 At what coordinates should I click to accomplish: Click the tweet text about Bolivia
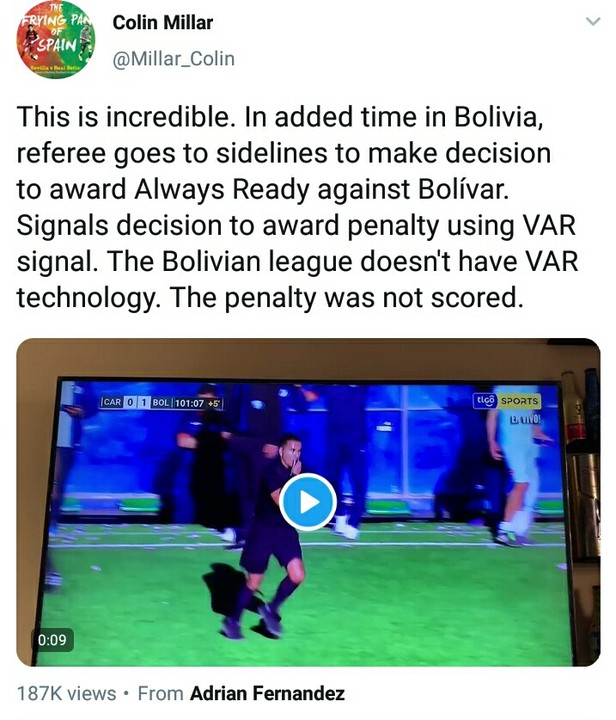tap(297, 207)
